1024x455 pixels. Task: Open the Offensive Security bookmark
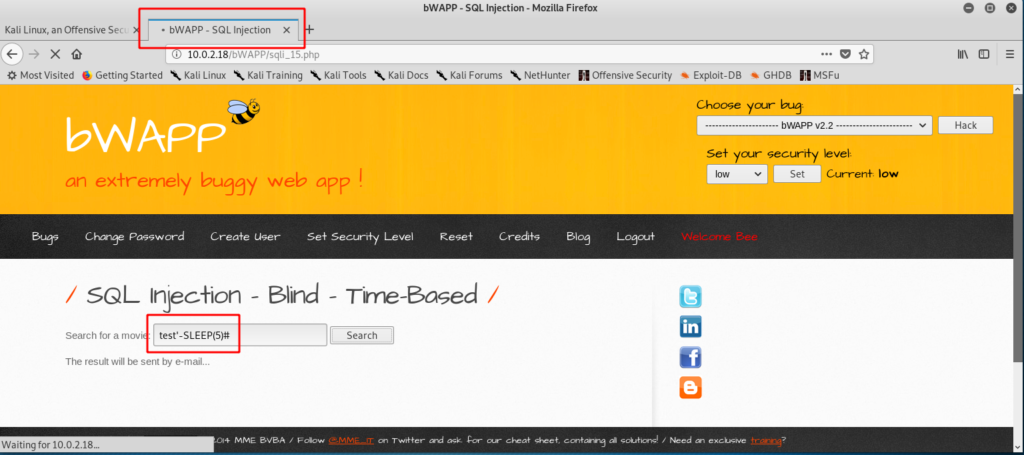point(625,75)
